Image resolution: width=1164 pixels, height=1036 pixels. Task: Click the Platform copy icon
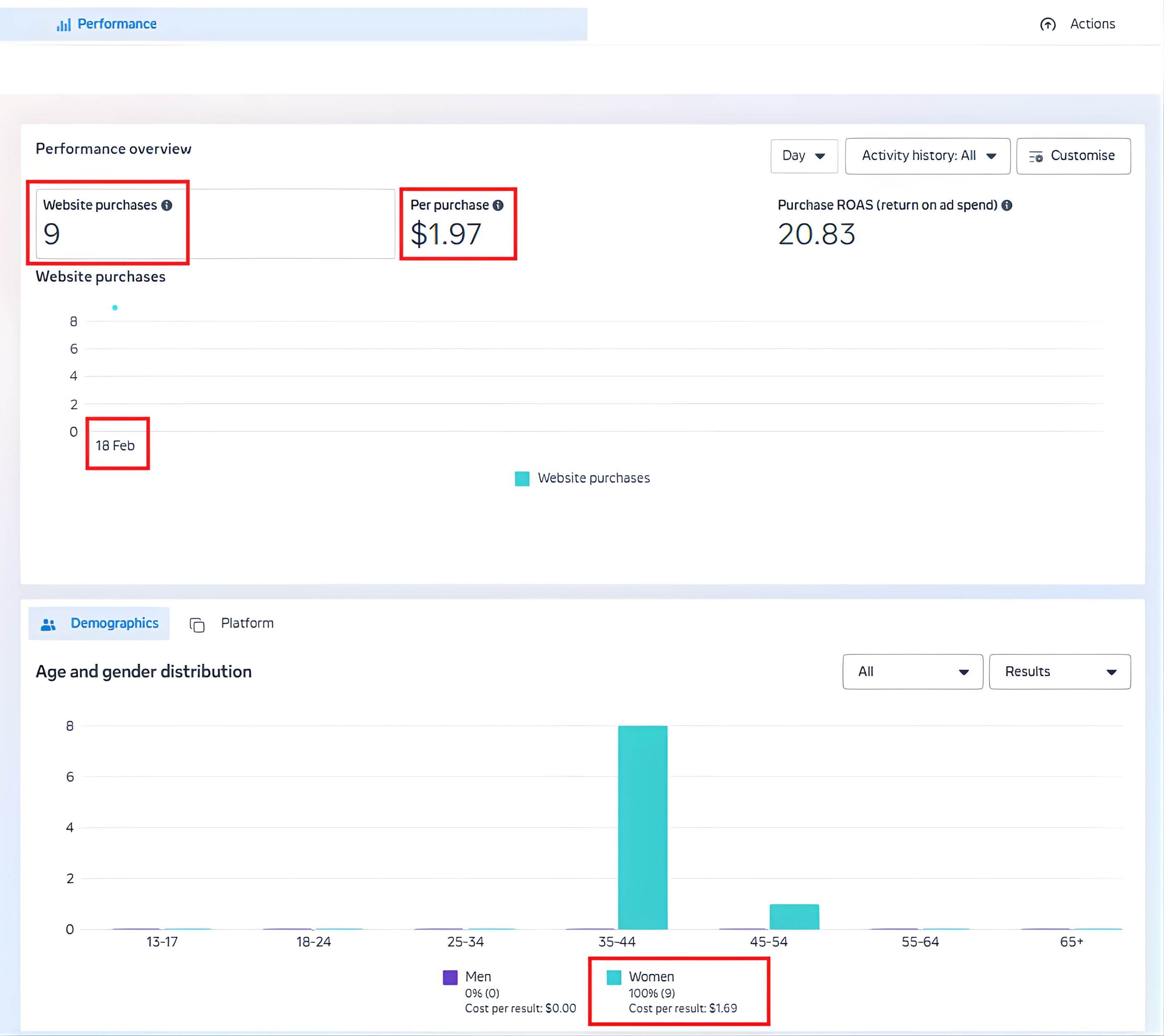pyautogui.click(x=197, y=625)
